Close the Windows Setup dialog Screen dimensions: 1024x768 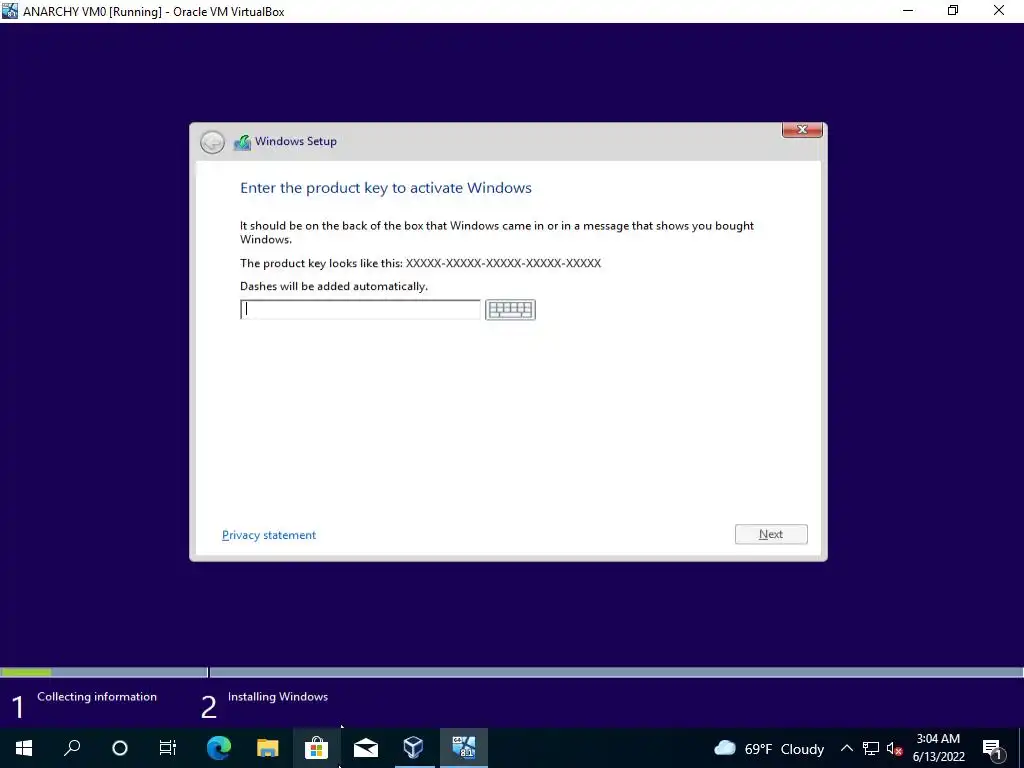point(802,130)
